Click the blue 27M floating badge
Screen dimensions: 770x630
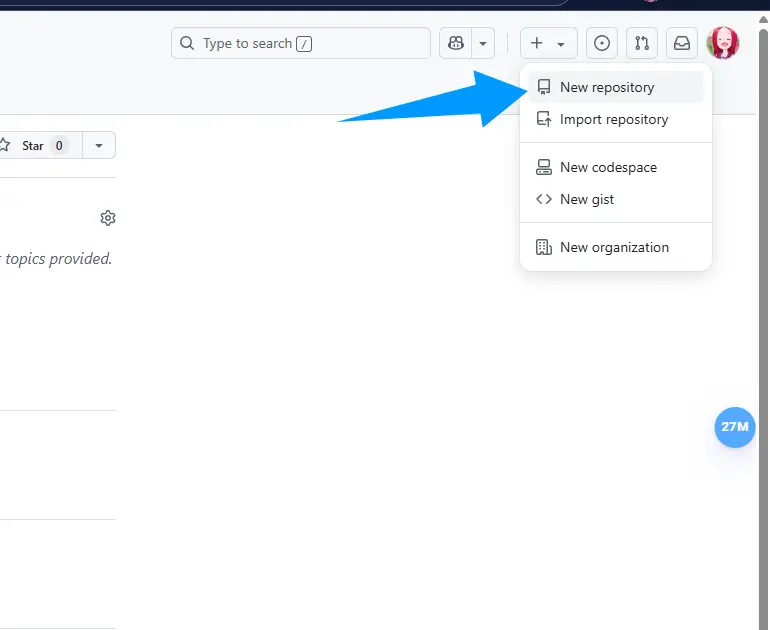(x=735, y=427)
